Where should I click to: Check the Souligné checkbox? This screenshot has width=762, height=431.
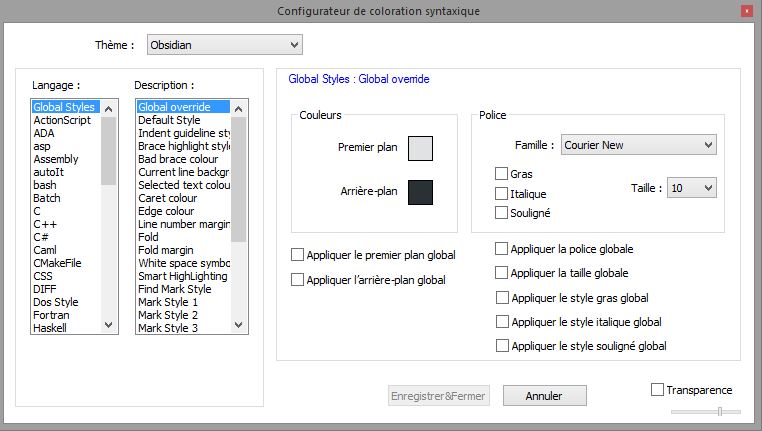(502, 212)
